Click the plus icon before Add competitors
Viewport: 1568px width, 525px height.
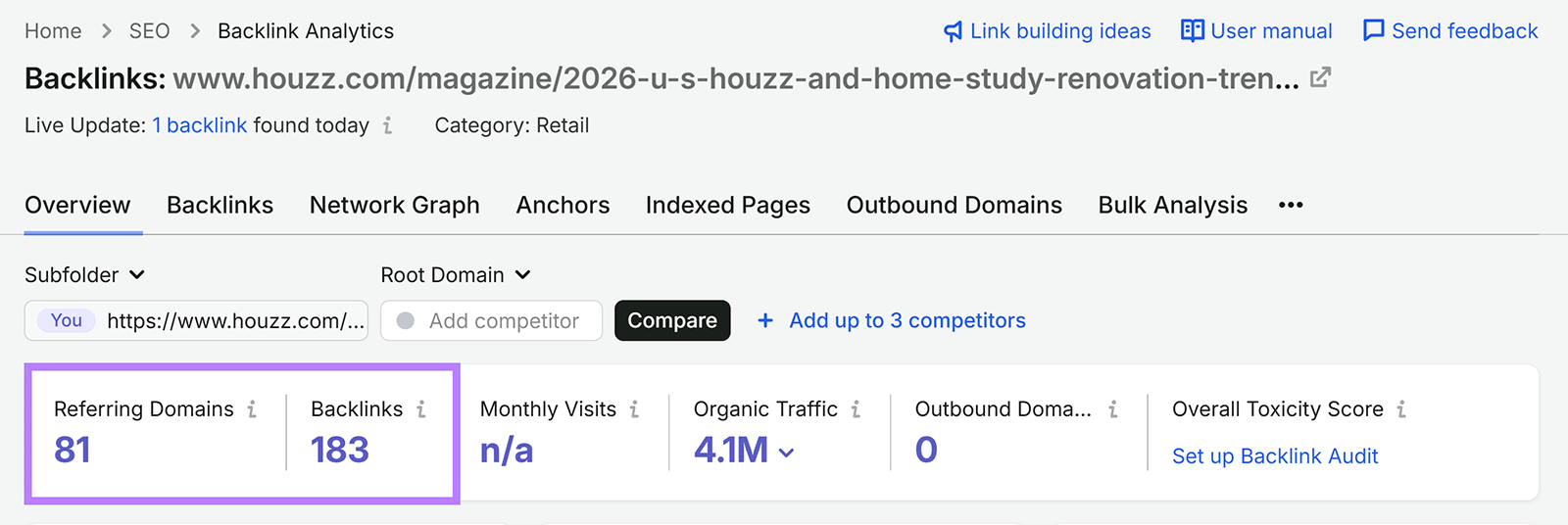pos(765,320)
